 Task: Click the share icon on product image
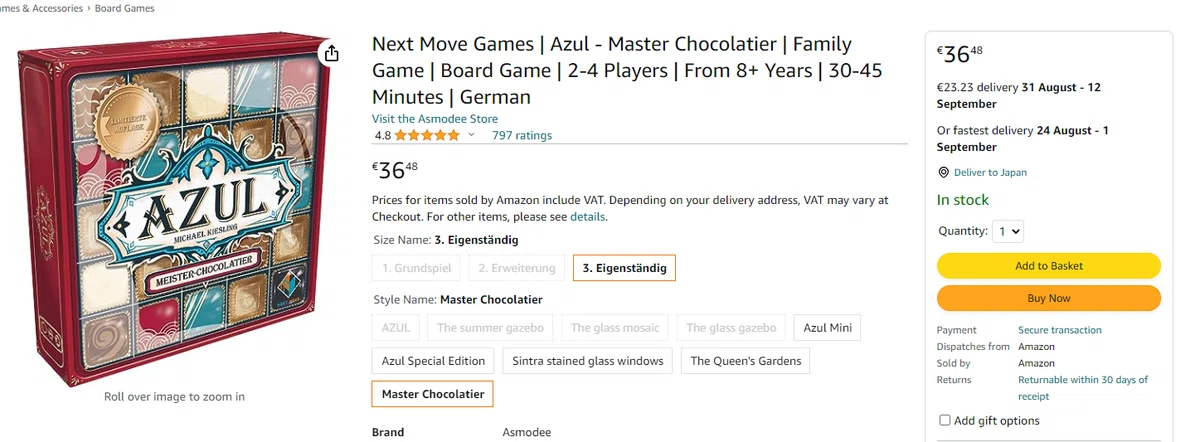click(332, 53)
